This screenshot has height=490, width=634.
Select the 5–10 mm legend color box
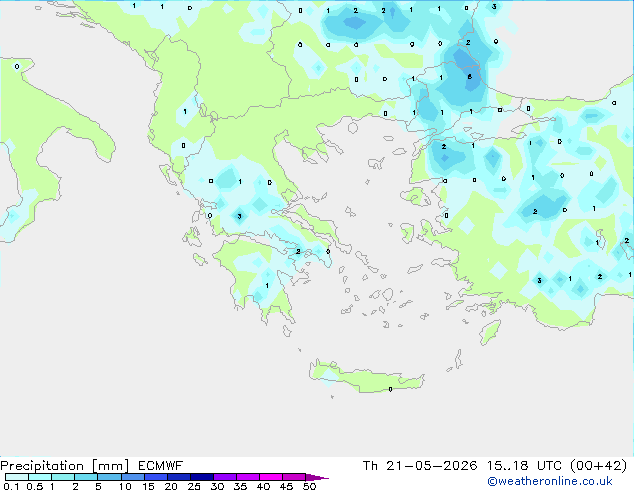pyautogui.click(x=109, y=477)
